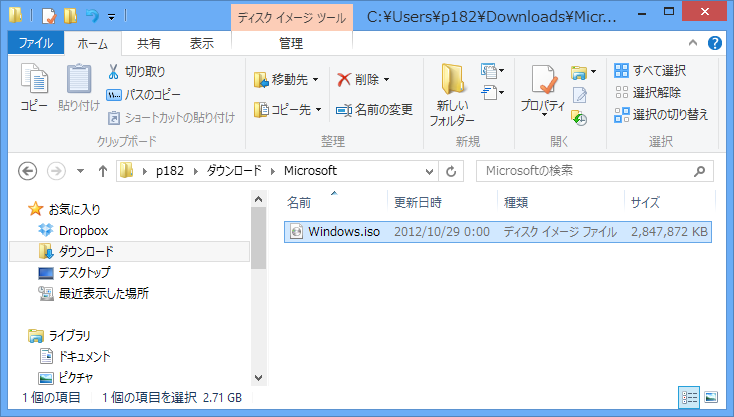734x417 pixels.
Task: Select all items (すべて選択)
Action: pos(650,71)
